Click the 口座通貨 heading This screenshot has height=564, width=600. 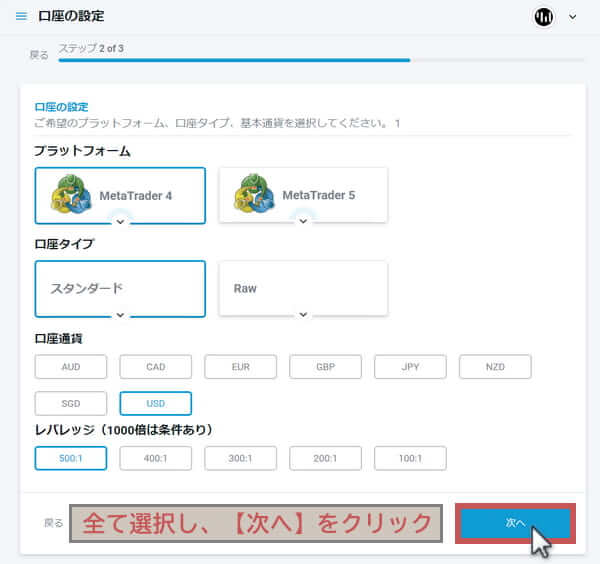tap(58, 338)
